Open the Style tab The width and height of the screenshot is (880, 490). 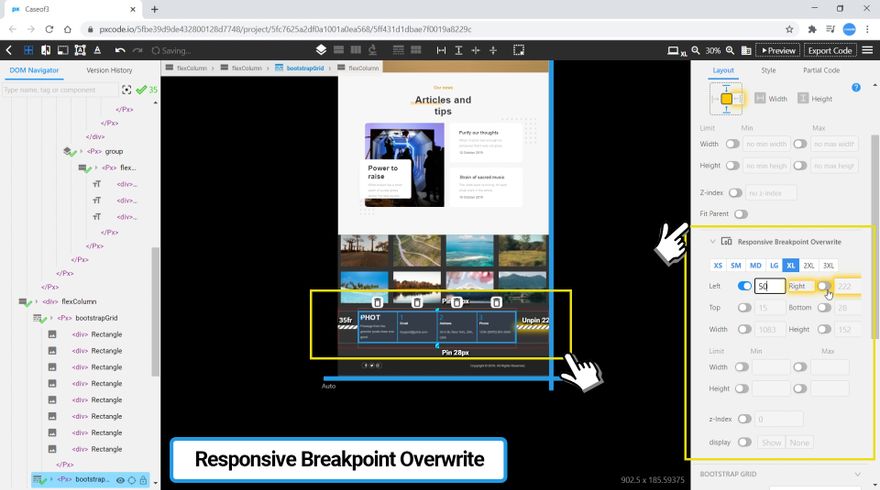pos(768,70)
